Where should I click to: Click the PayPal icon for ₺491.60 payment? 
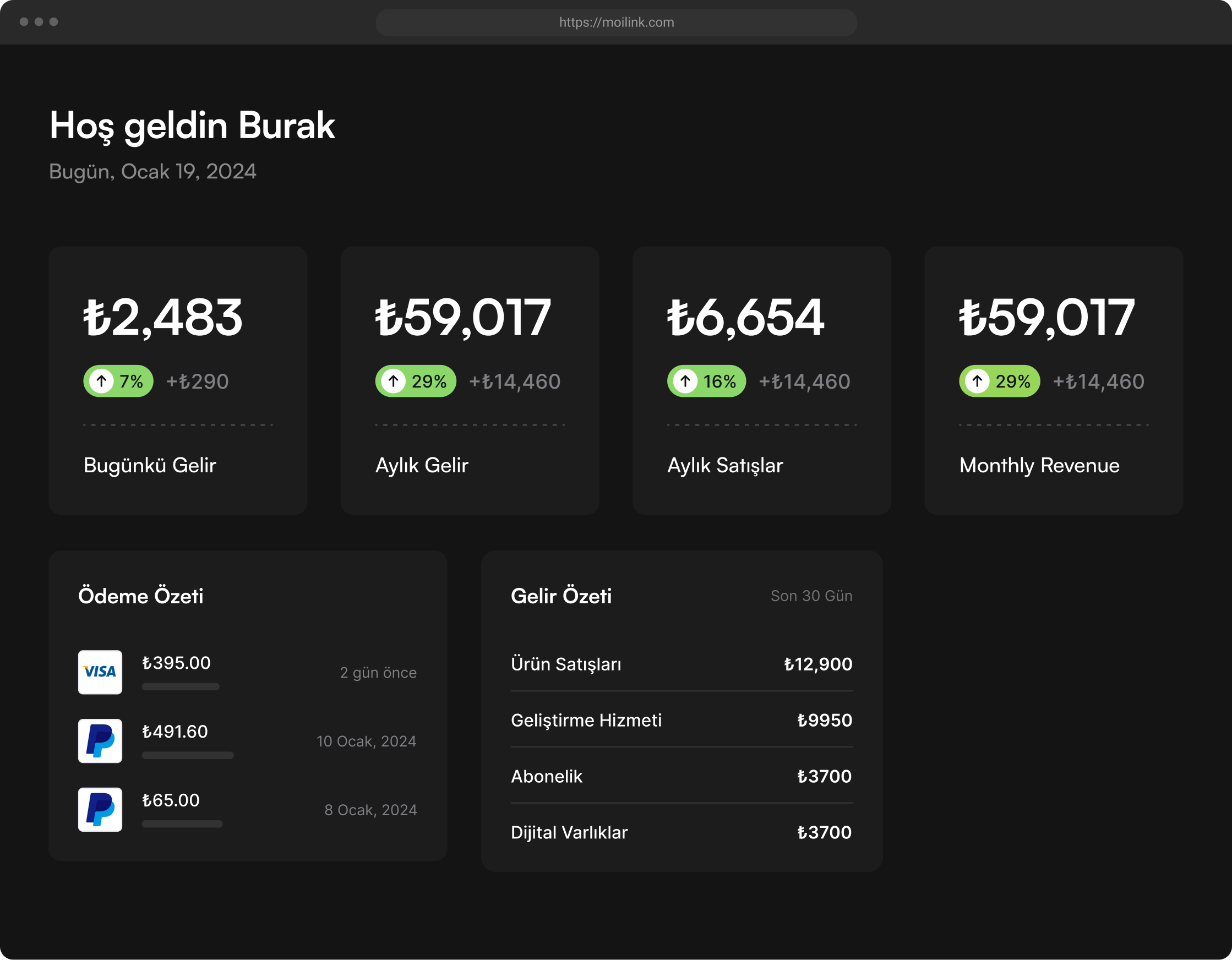(100, 740)
